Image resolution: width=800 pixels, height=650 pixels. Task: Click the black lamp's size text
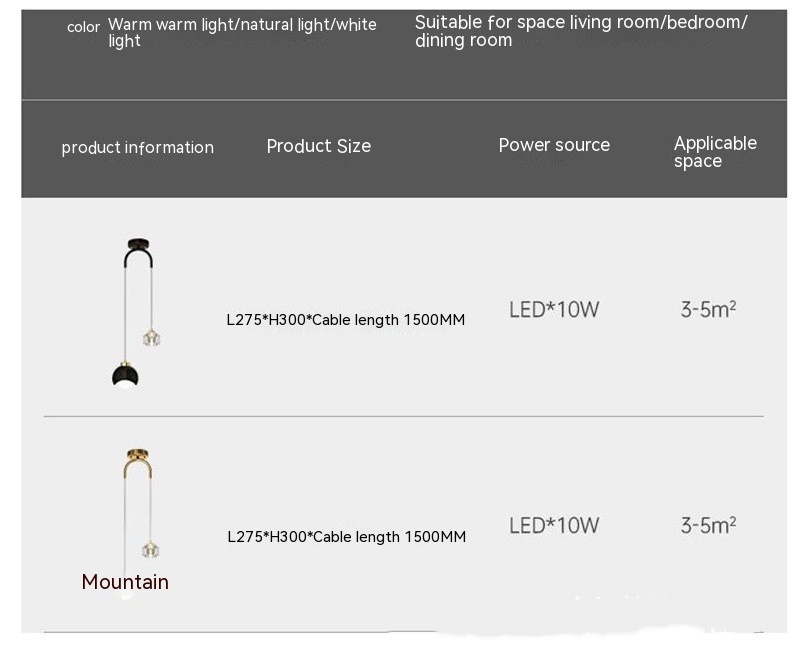[x=345, y=320]
